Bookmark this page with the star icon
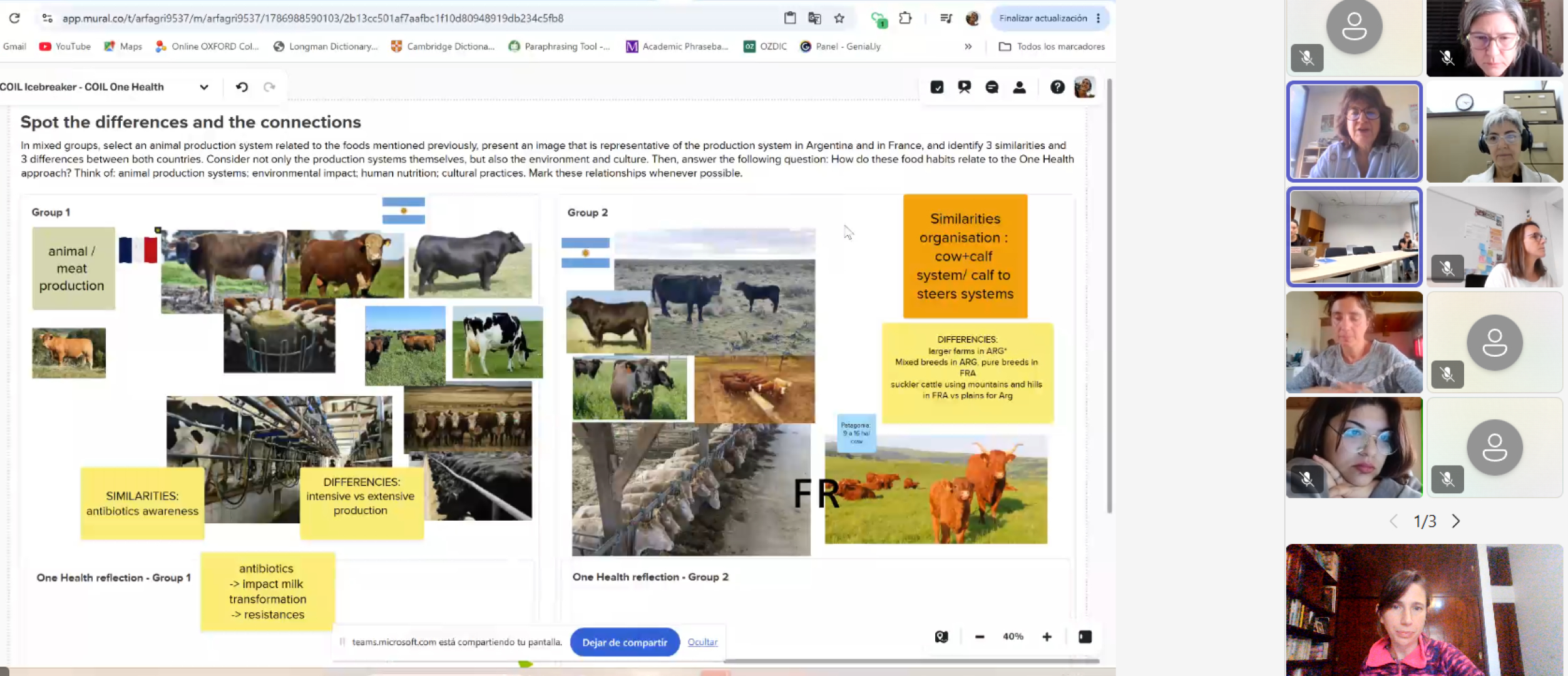Image resolution: width=1568 pixels, height=676 pixels. 839,18
